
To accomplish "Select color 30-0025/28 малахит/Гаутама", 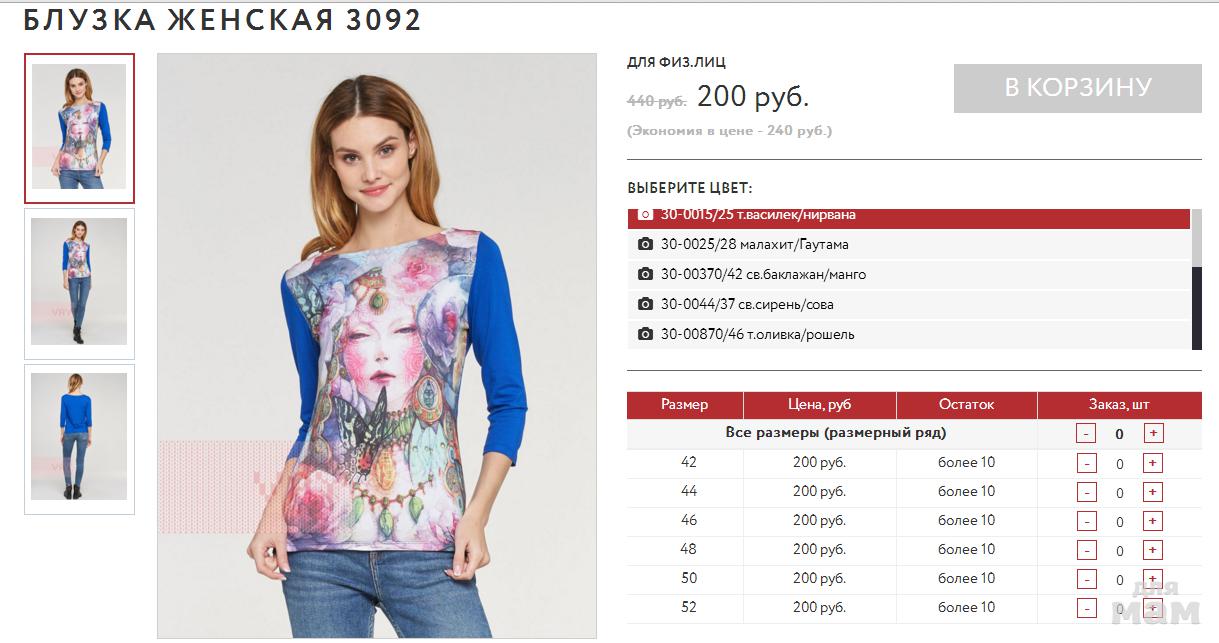I will 909,245.
